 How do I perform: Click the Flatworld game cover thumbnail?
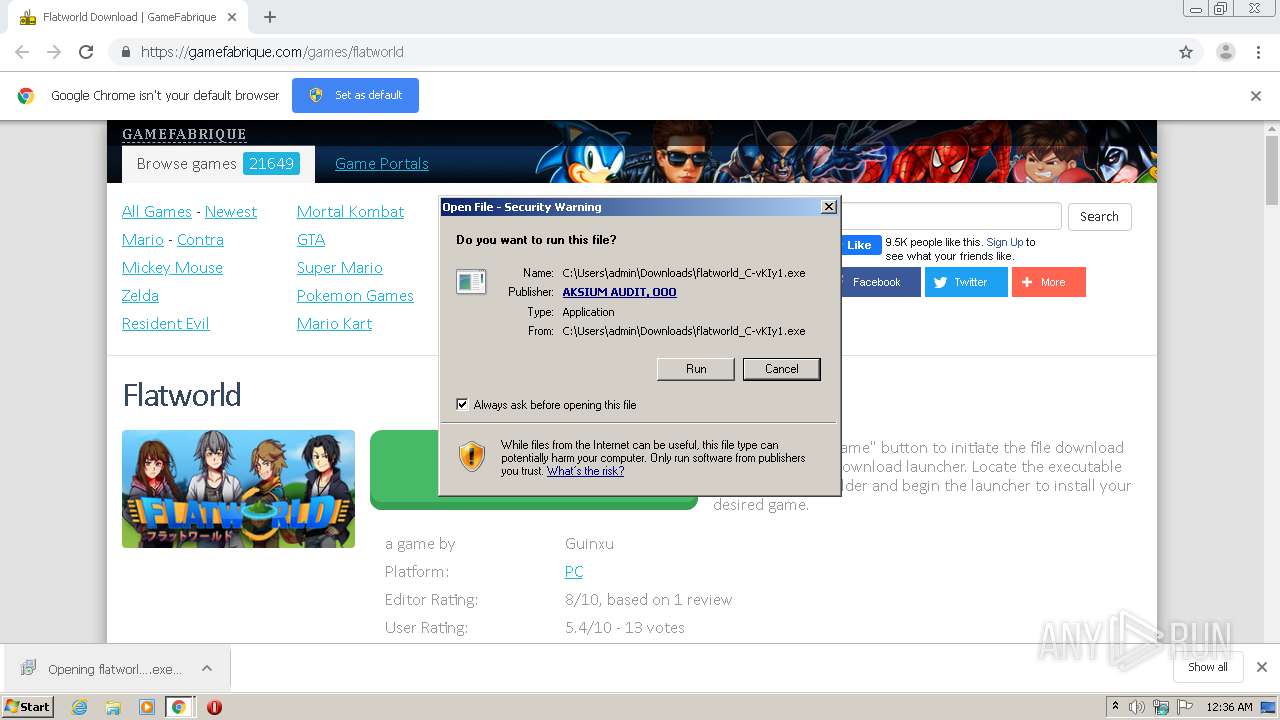point(238,489)
